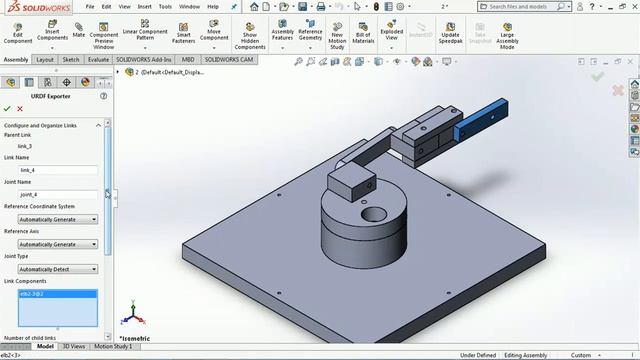Image resolution: width=640 pixels, height=360 pixels.
Task: Expand the assembly 2 tree node
Action: click(x=118, y=72)
